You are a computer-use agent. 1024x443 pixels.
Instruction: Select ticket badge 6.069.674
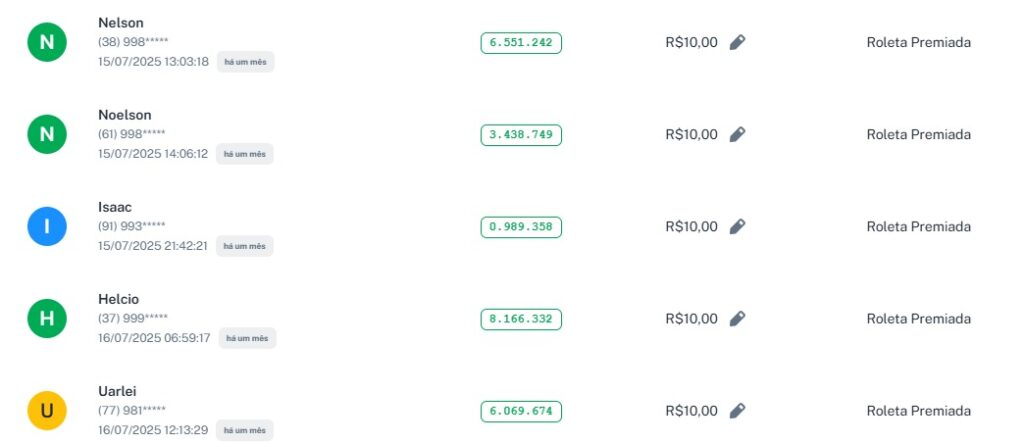coord(521,411)
